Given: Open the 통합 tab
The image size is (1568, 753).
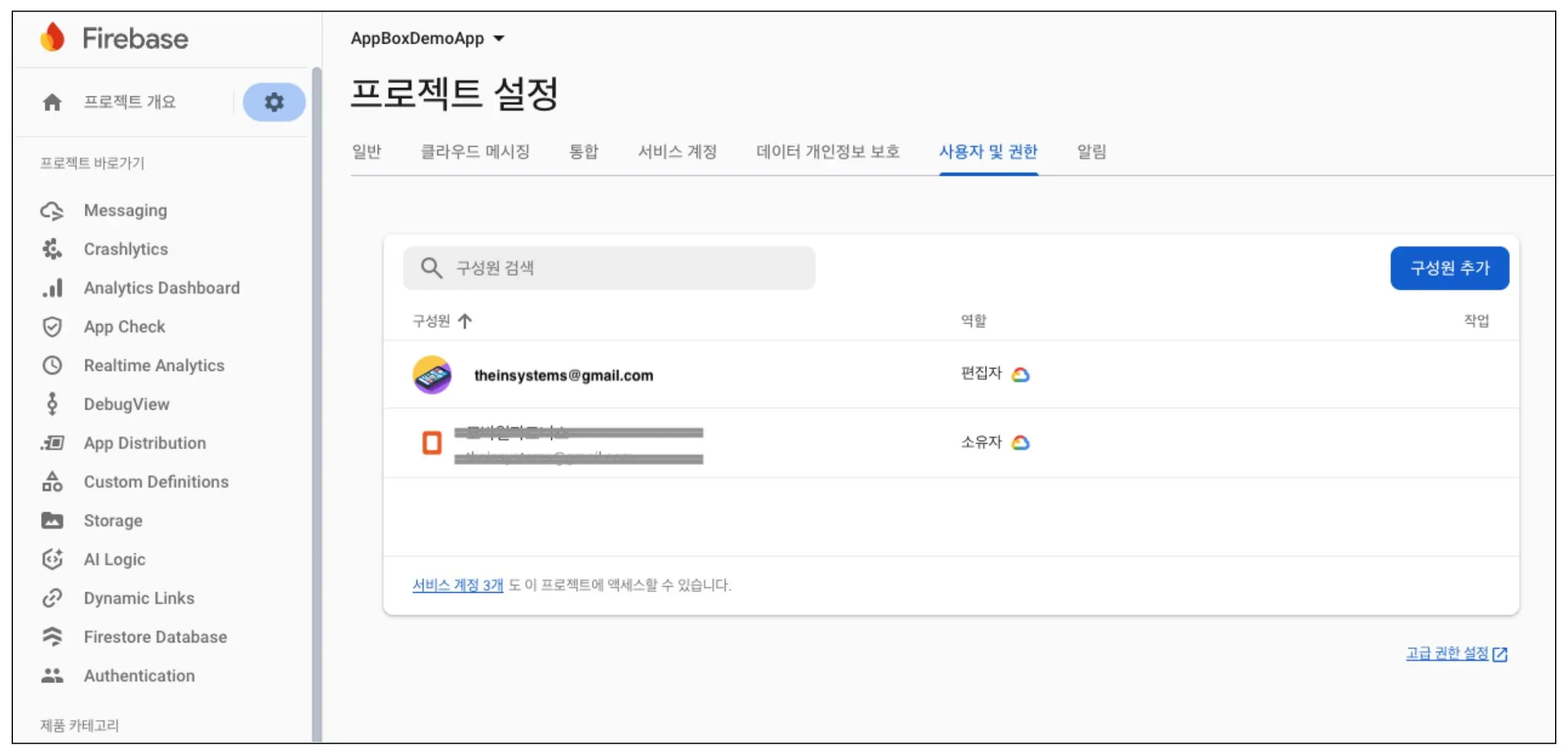Looking at the screenshot, I should tap(584, 152).
